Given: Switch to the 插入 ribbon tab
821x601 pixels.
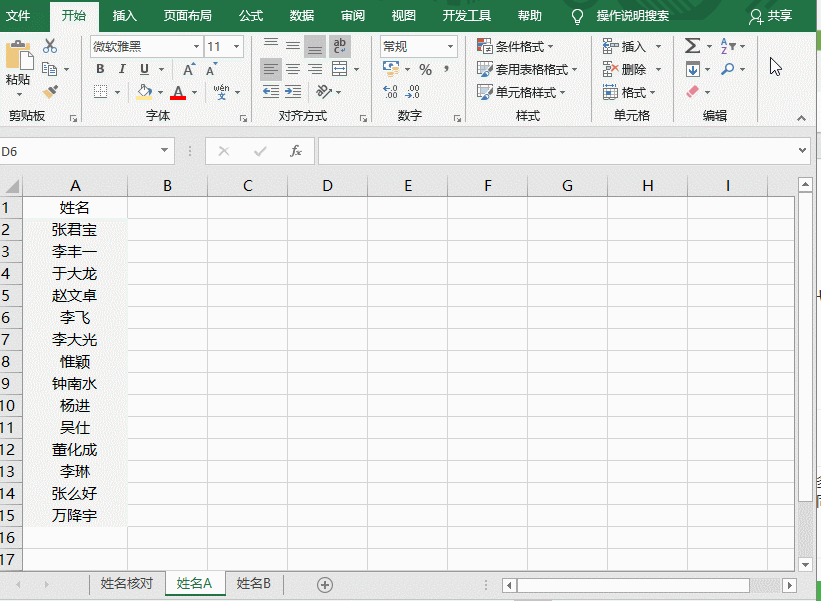Looking at the screenshot, I should [125, 16].
